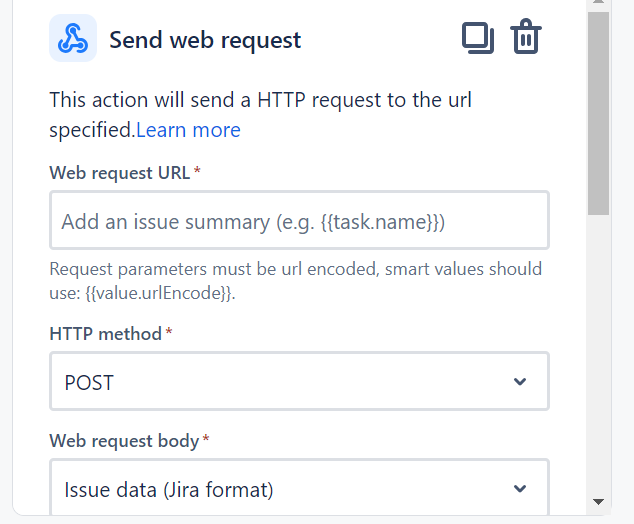This screenshot has height=524, width=634.
Task: Click the HTTP method label
Action: [106, 334]
